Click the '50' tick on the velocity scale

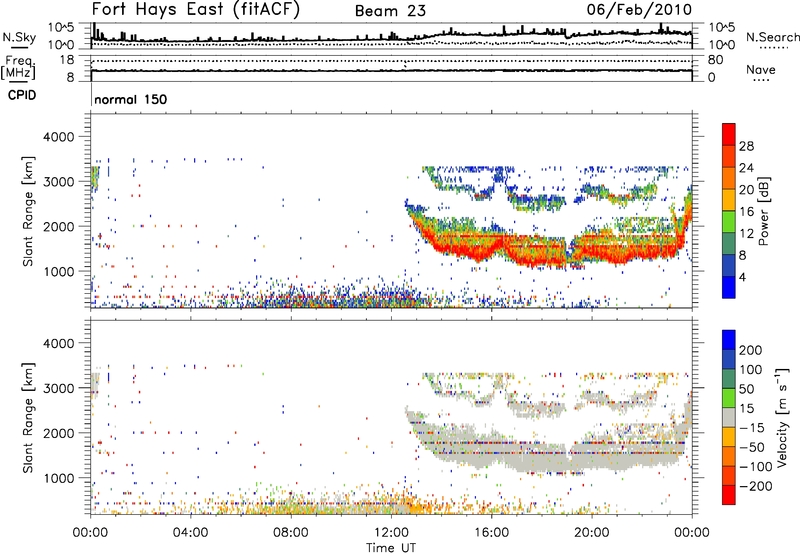[746, 389]
